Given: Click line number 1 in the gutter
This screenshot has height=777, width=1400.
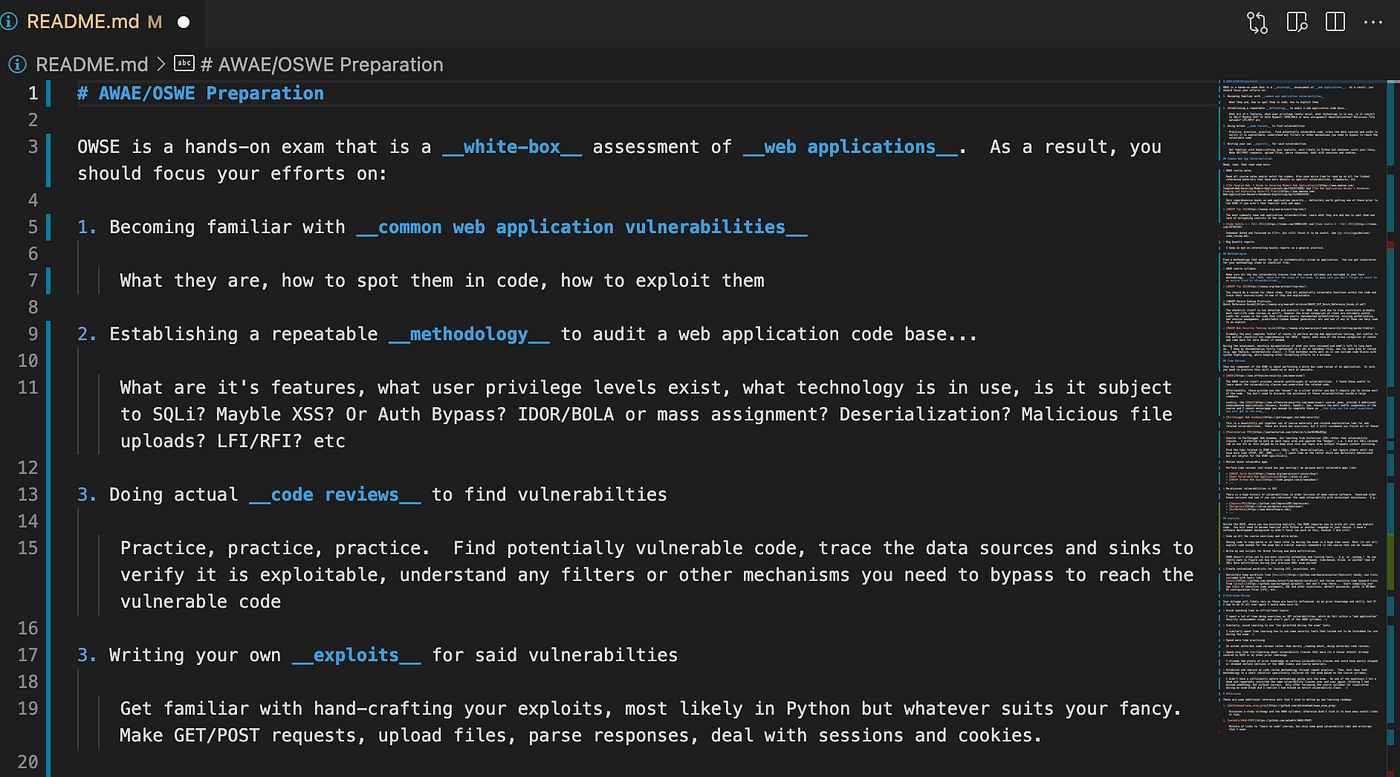Looking at the screenshot, I should [x=32, y=93].
